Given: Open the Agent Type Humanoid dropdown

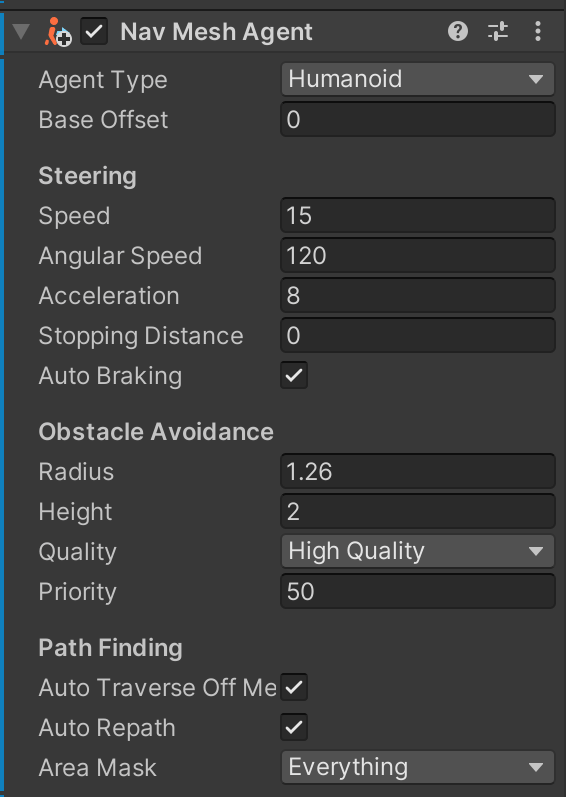Looking at the screenshot, I should [x=418, y=79].
